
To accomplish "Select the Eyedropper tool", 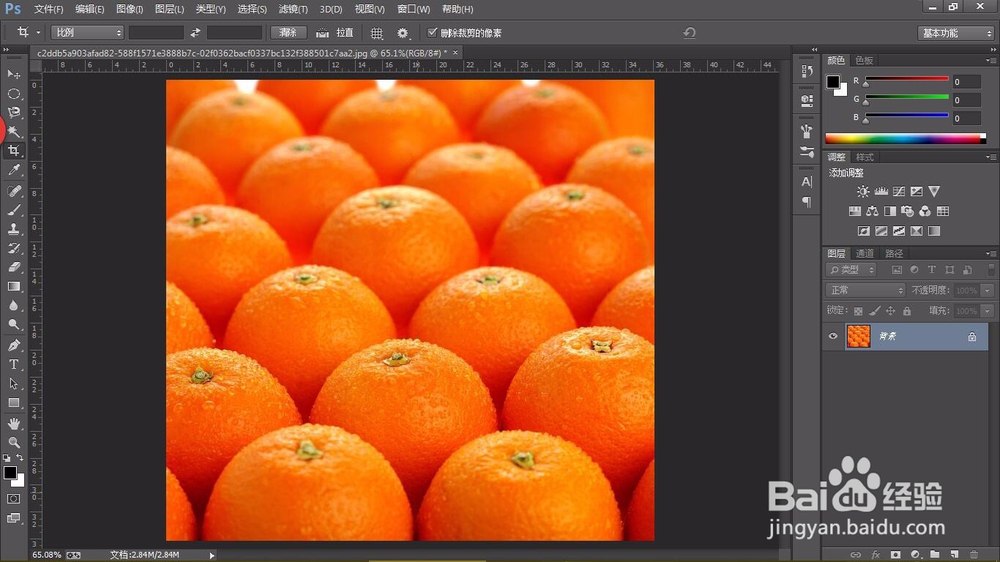I will 13,170.
